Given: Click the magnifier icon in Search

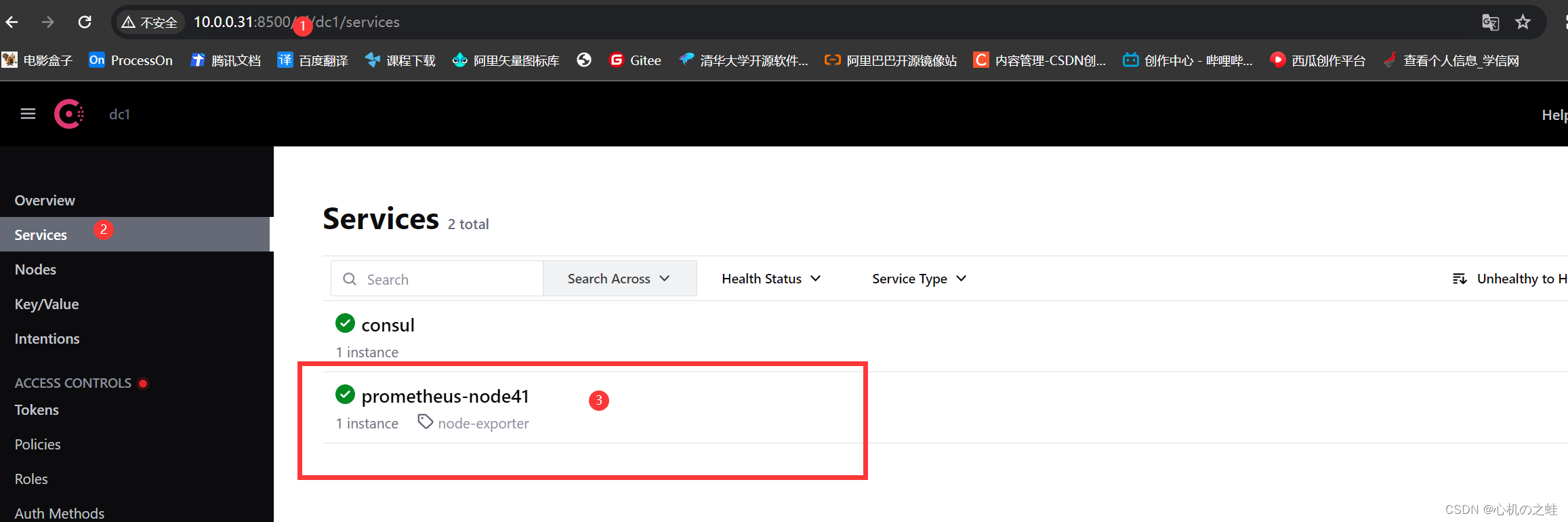Looking at the screenshot, I should (350, 279).
